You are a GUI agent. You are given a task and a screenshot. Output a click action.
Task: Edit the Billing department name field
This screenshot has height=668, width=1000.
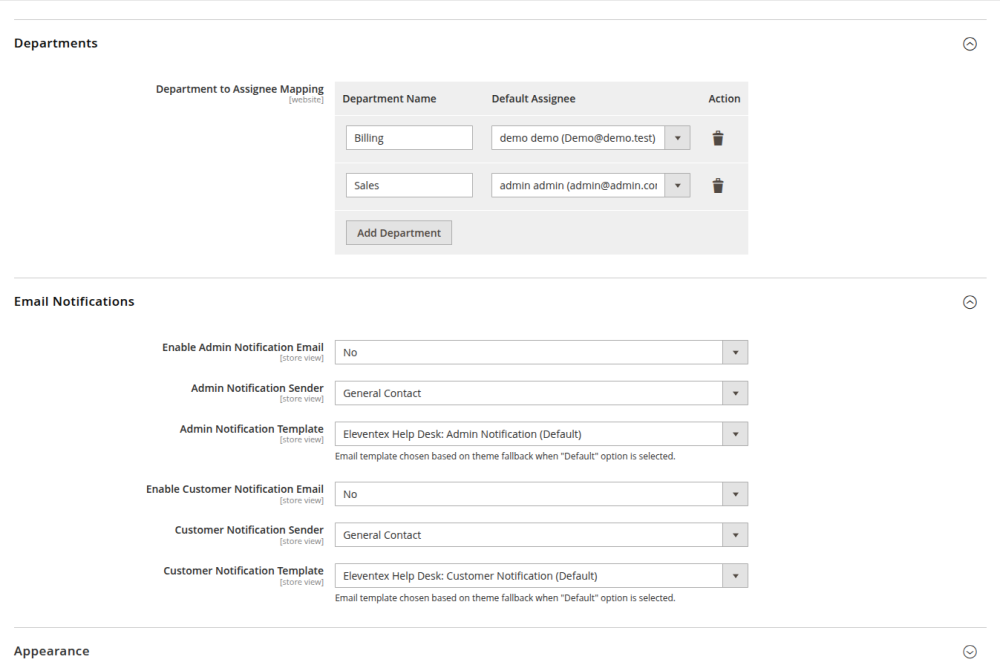click(x=409, y=138)
